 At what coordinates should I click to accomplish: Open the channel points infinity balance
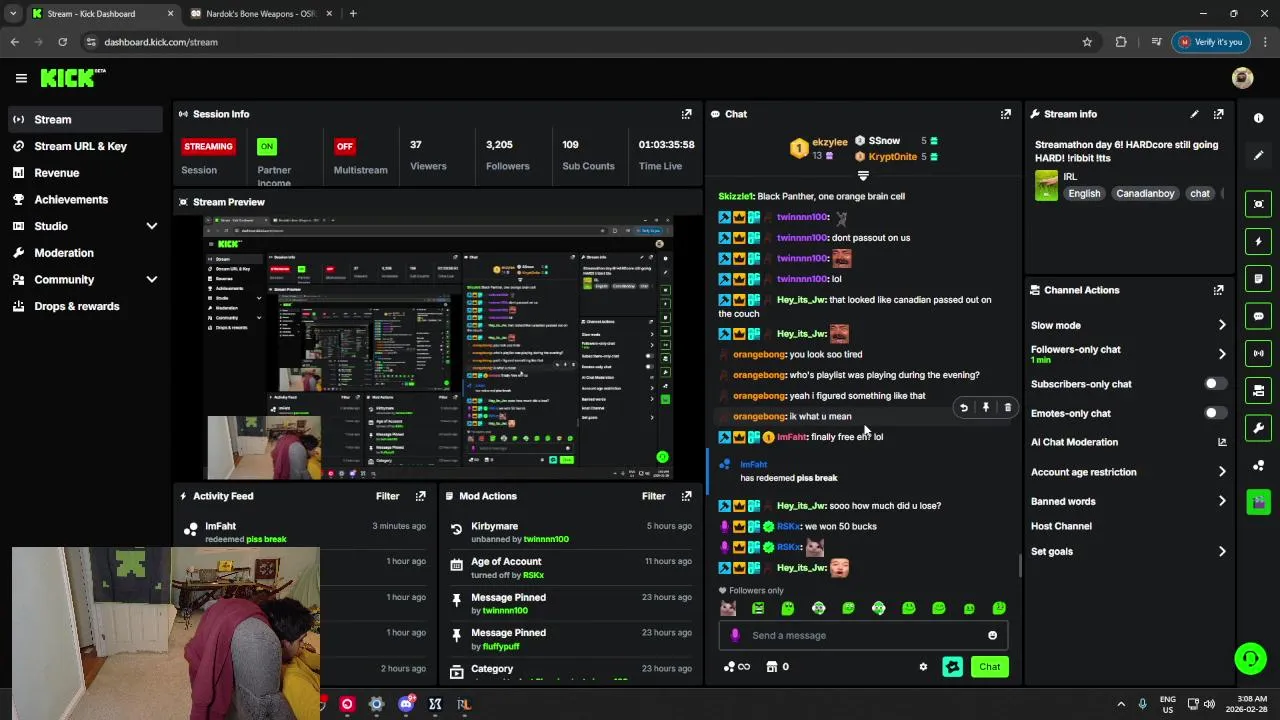[737, 667]
